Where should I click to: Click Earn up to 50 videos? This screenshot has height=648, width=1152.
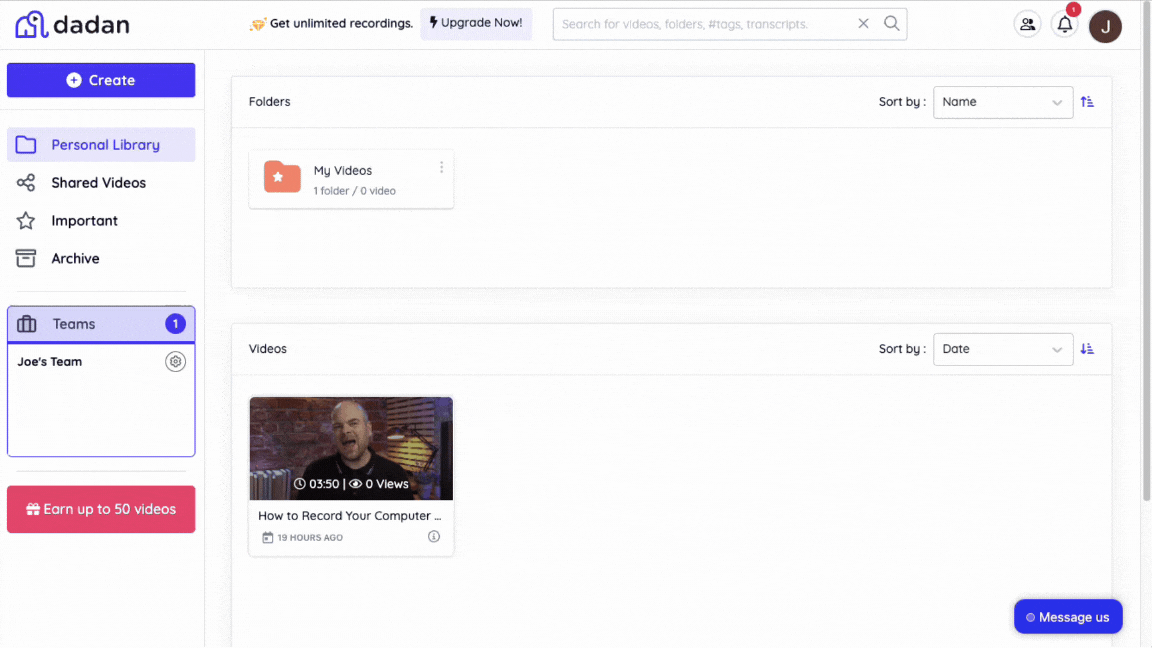[101, 509]
